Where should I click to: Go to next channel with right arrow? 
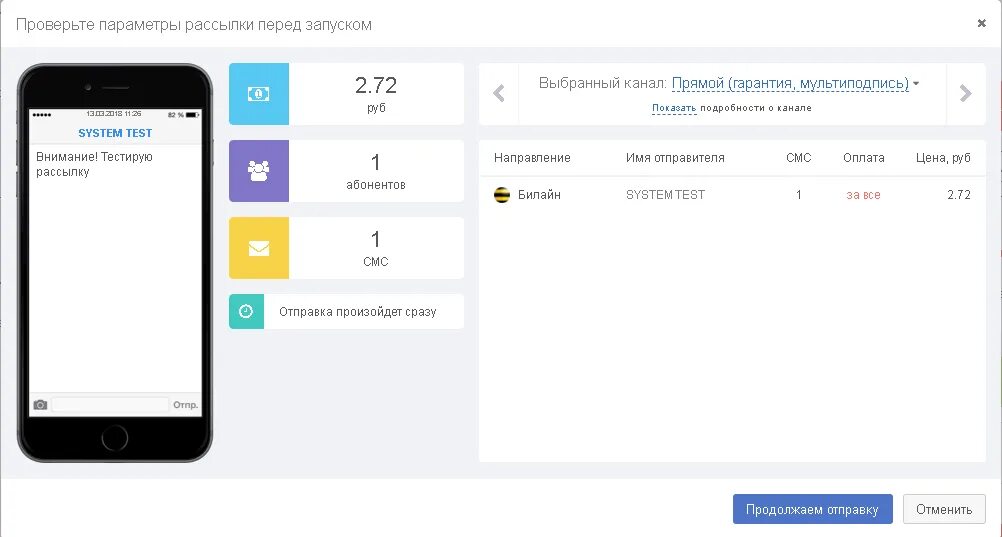pos(966,93)
